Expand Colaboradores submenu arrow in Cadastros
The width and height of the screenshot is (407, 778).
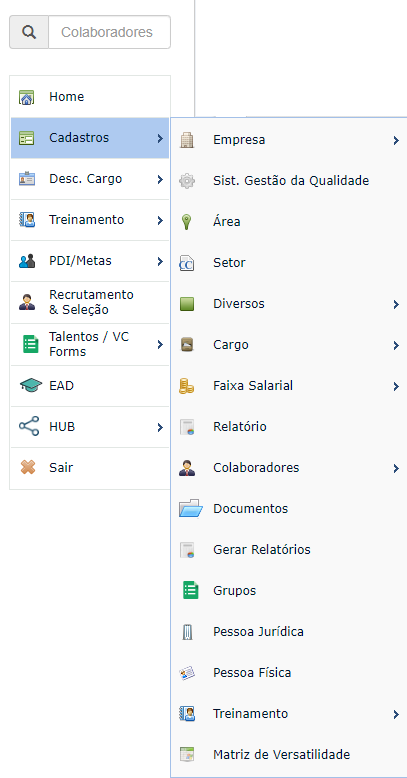(396, 468)
